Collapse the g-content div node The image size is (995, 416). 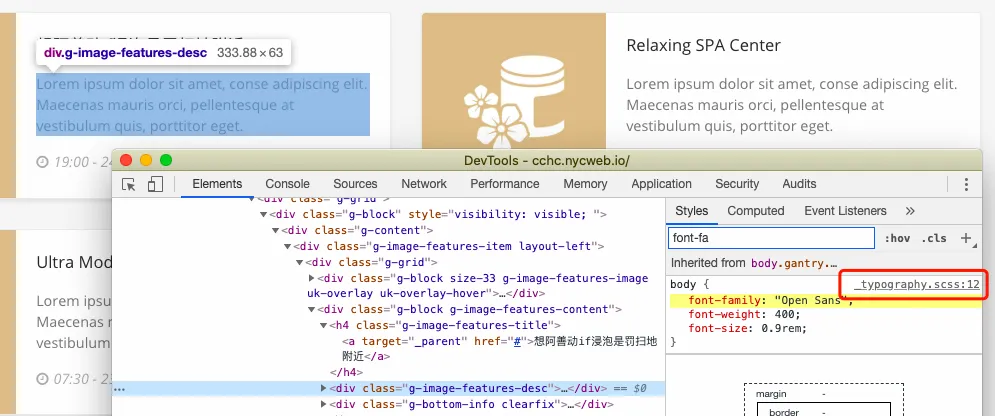tap(275, 230)
